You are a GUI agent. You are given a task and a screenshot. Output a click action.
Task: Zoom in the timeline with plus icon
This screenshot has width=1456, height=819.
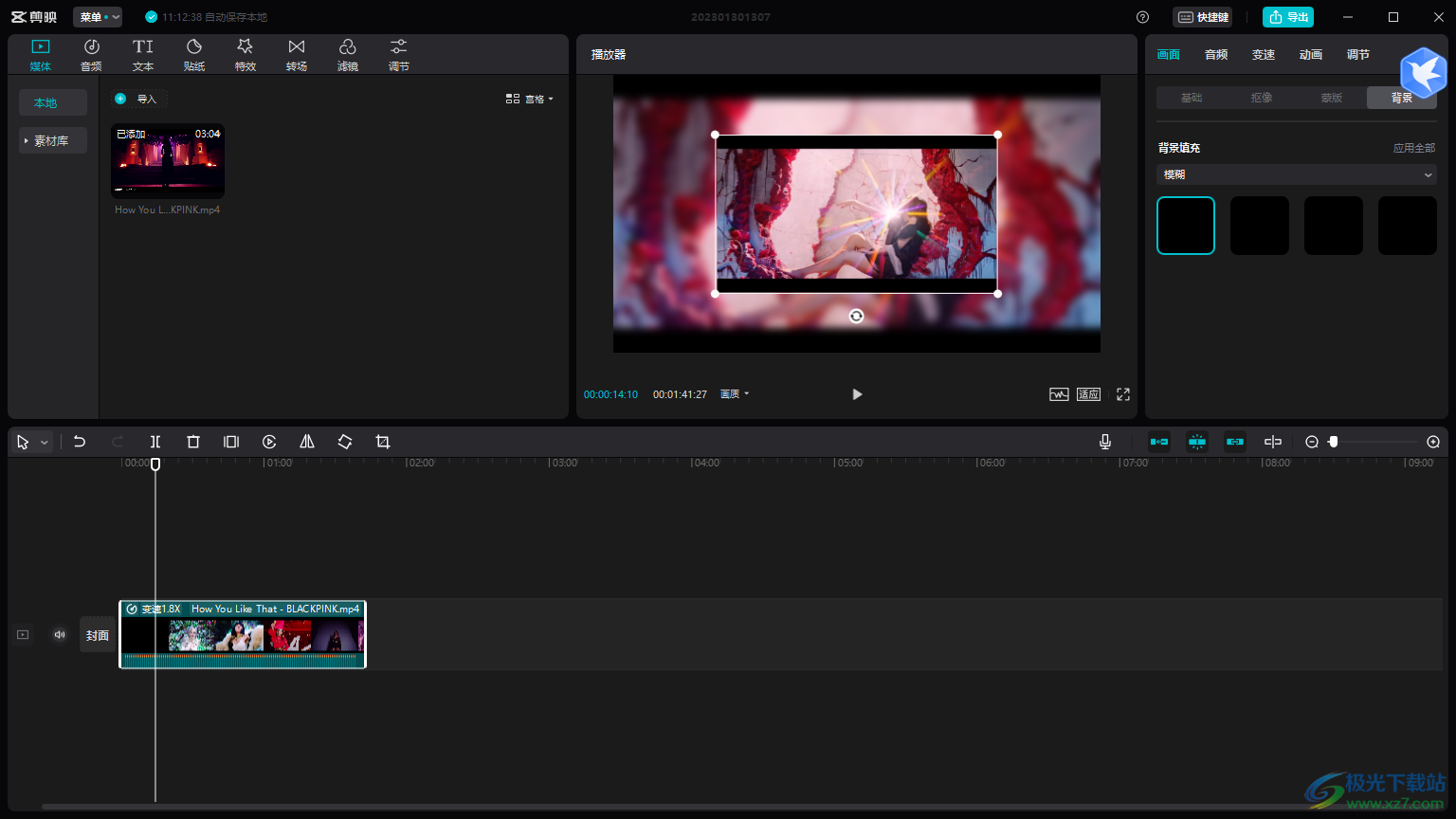click(1433, 442)
